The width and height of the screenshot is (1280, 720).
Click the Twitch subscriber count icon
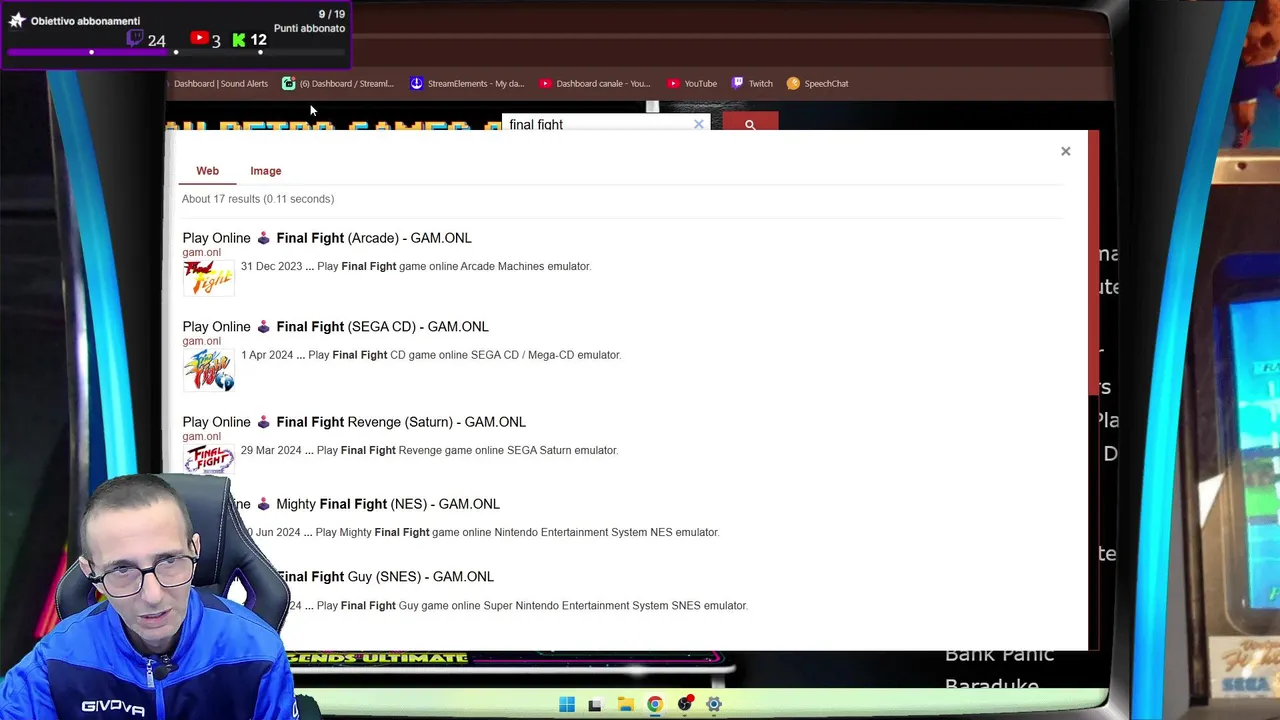[135, 39]
